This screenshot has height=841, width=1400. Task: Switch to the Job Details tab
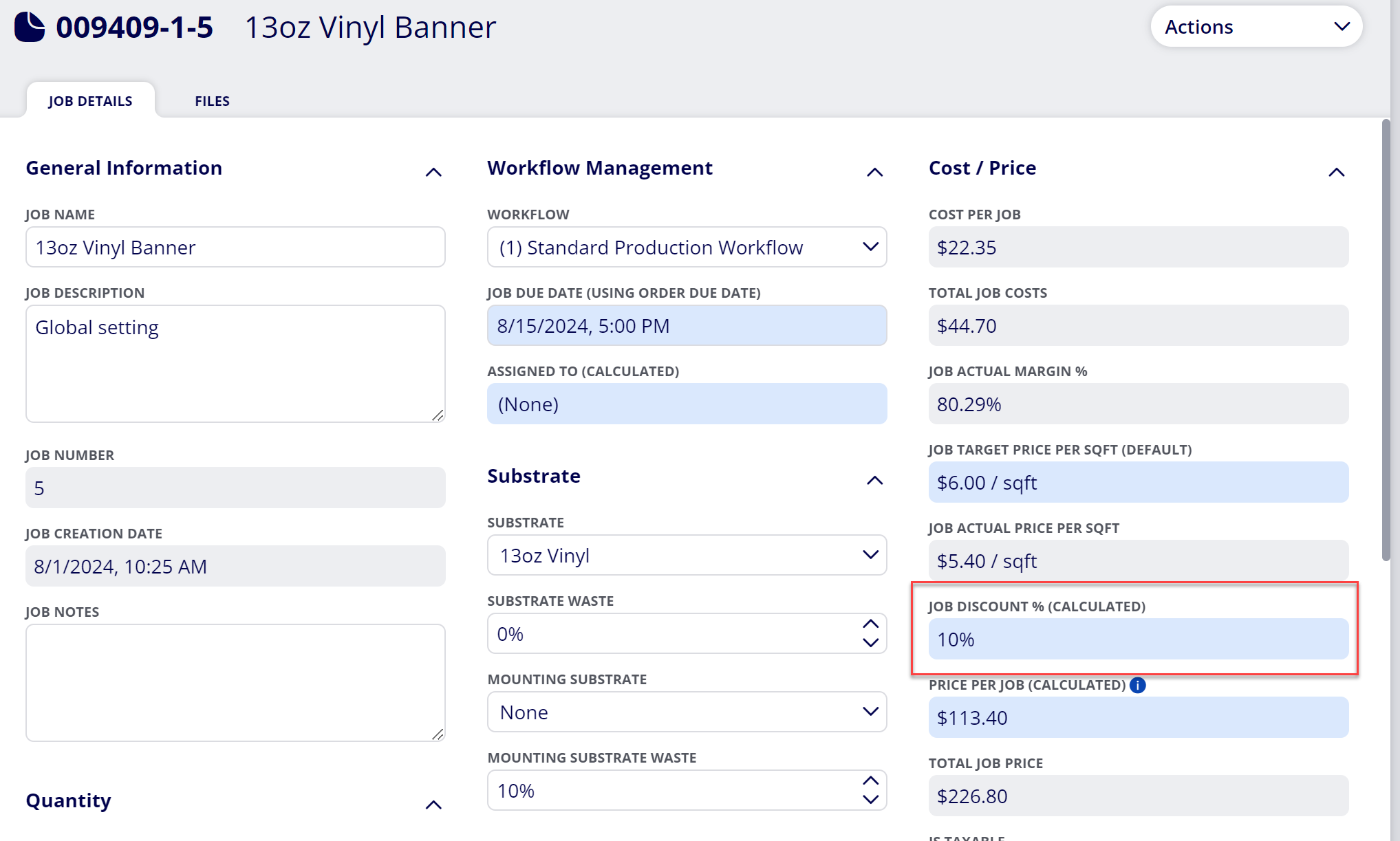point(90,100)
